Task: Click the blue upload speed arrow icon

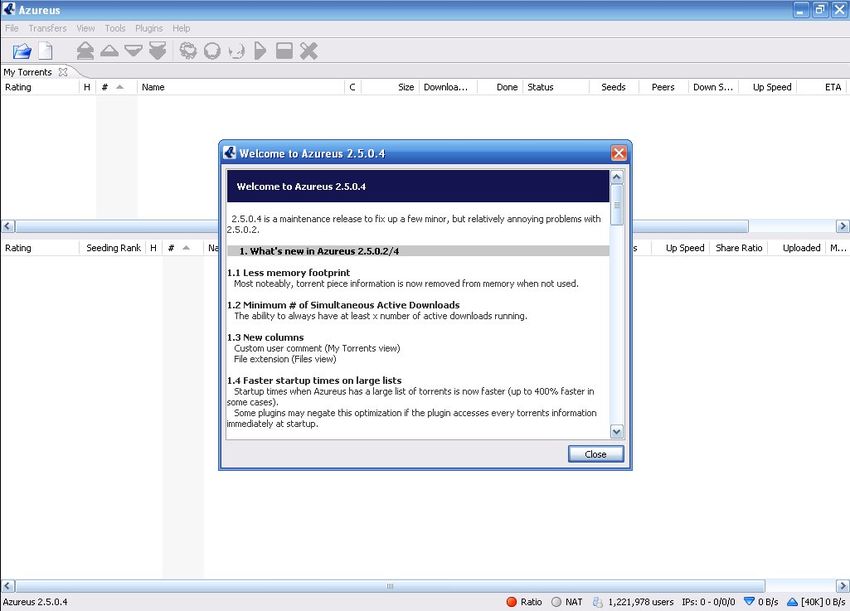Action: 792,601
